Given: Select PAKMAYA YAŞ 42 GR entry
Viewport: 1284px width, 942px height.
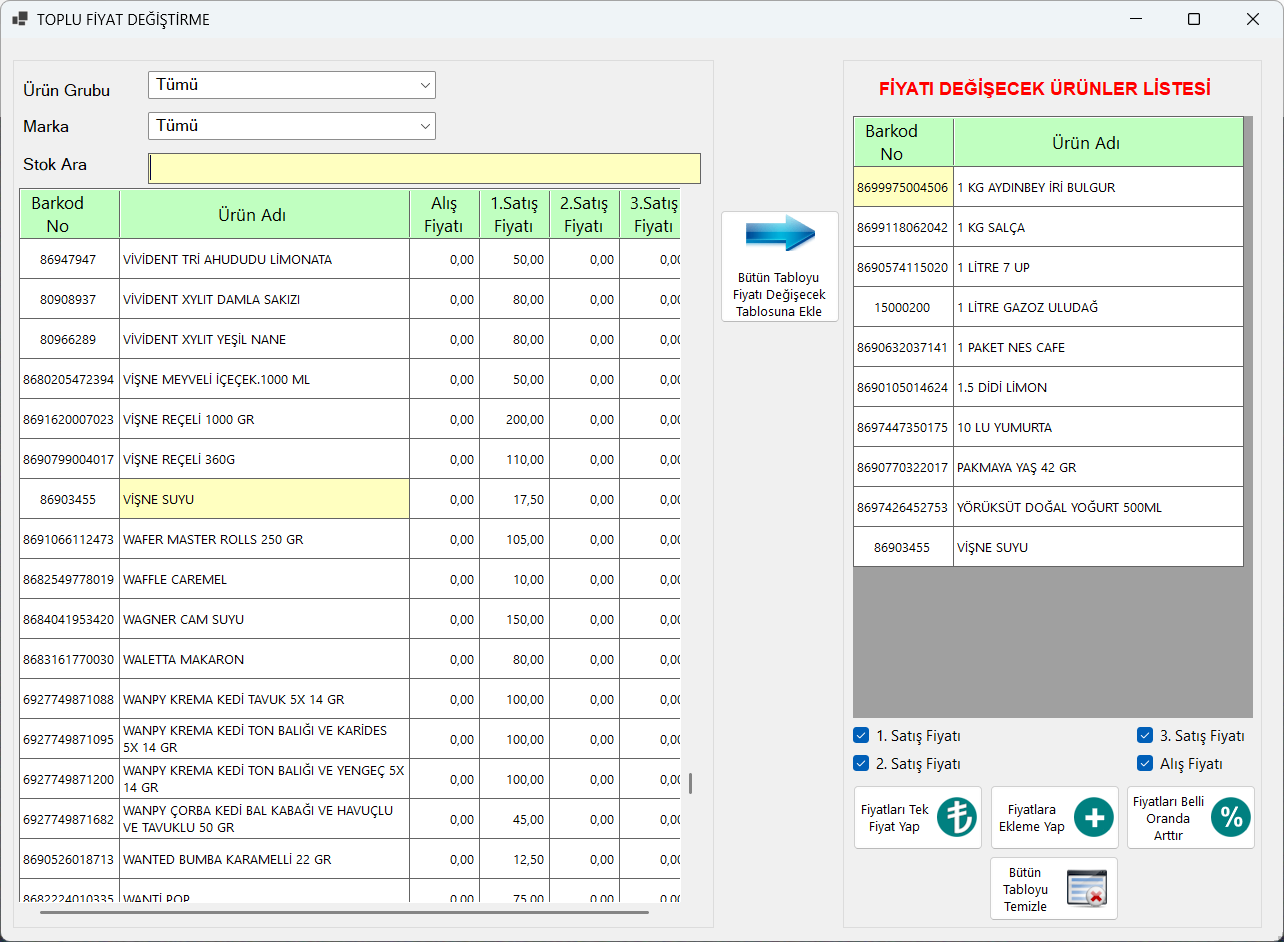Looking at the screenshot, I should [1098, 467].
